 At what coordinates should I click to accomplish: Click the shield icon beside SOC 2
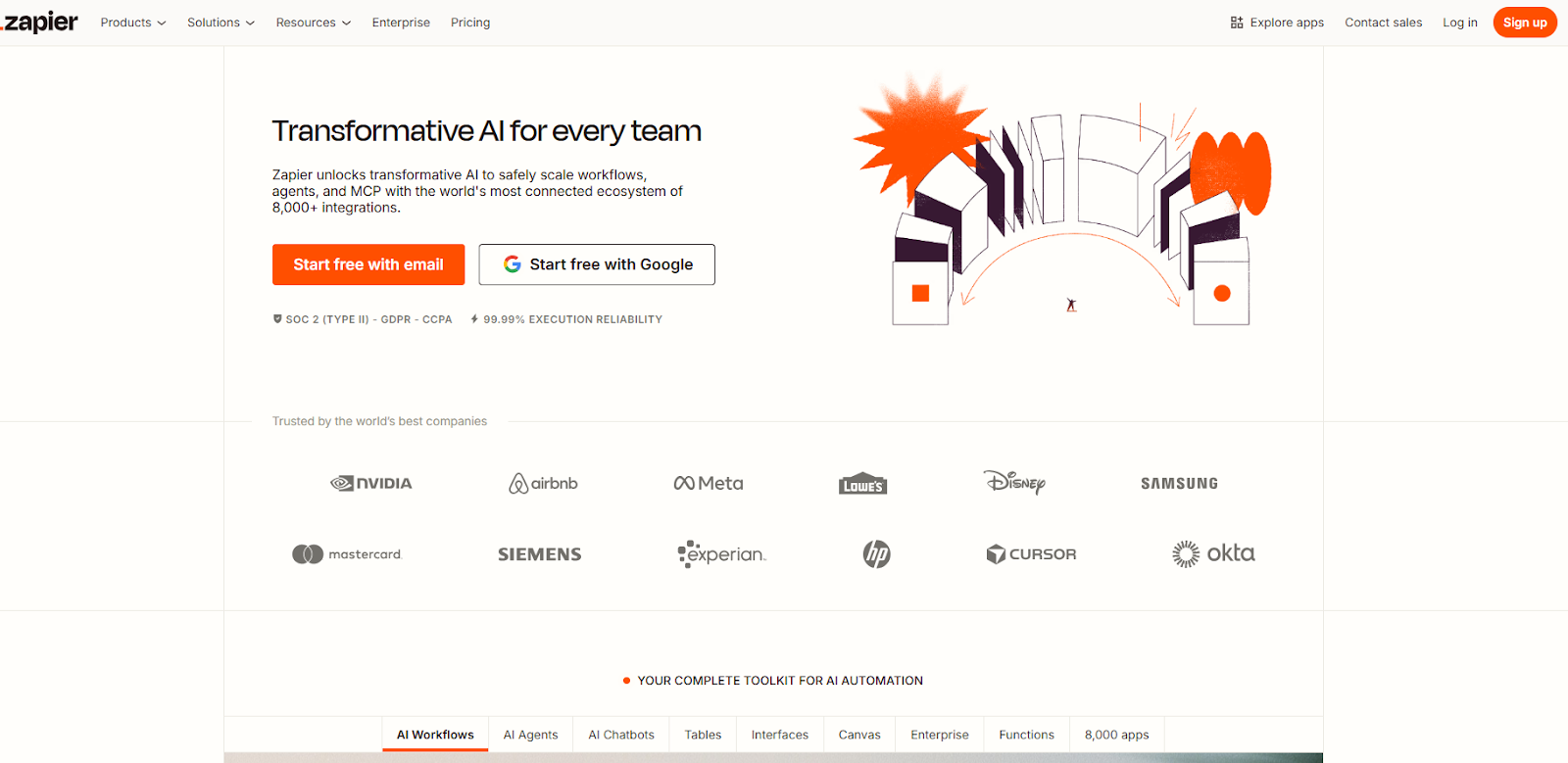[x=277, y=319]
